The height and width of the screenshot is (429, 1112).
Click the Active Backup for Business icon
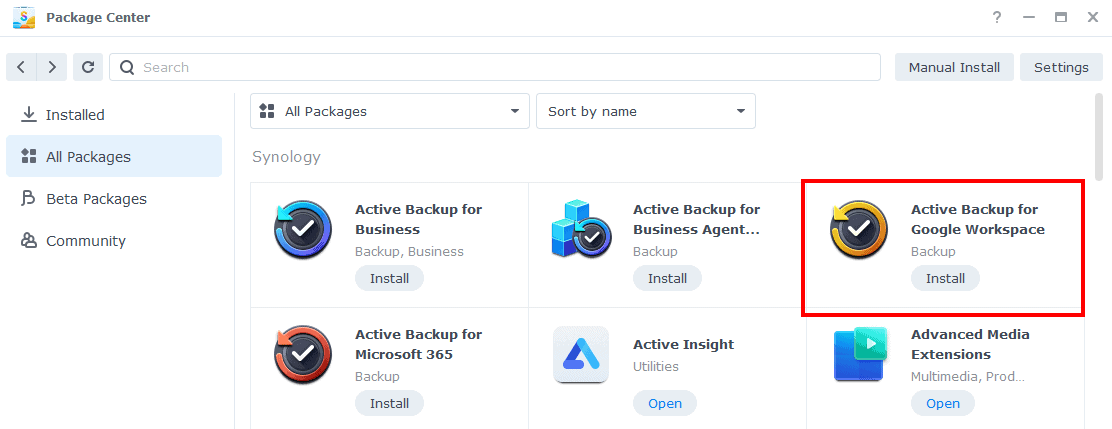coord(303,229)
